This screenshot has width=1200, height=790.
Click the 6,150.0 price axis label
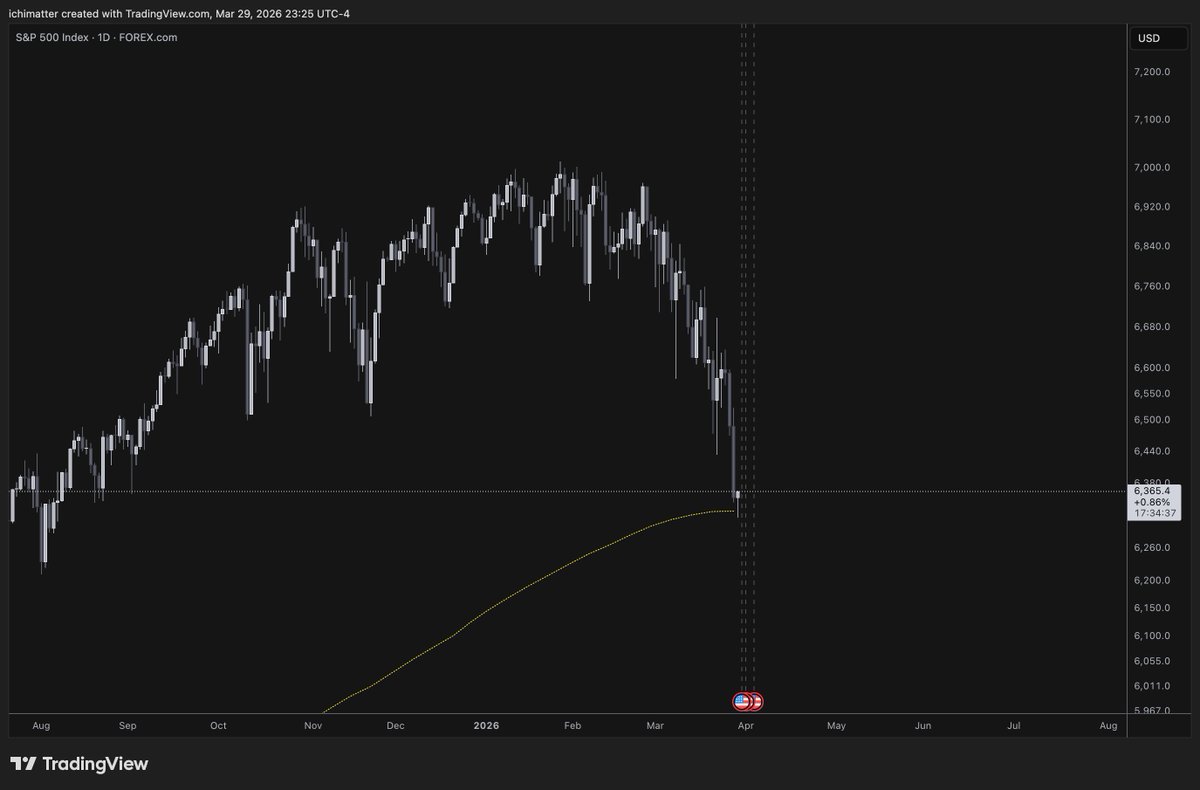[1153, 608]
